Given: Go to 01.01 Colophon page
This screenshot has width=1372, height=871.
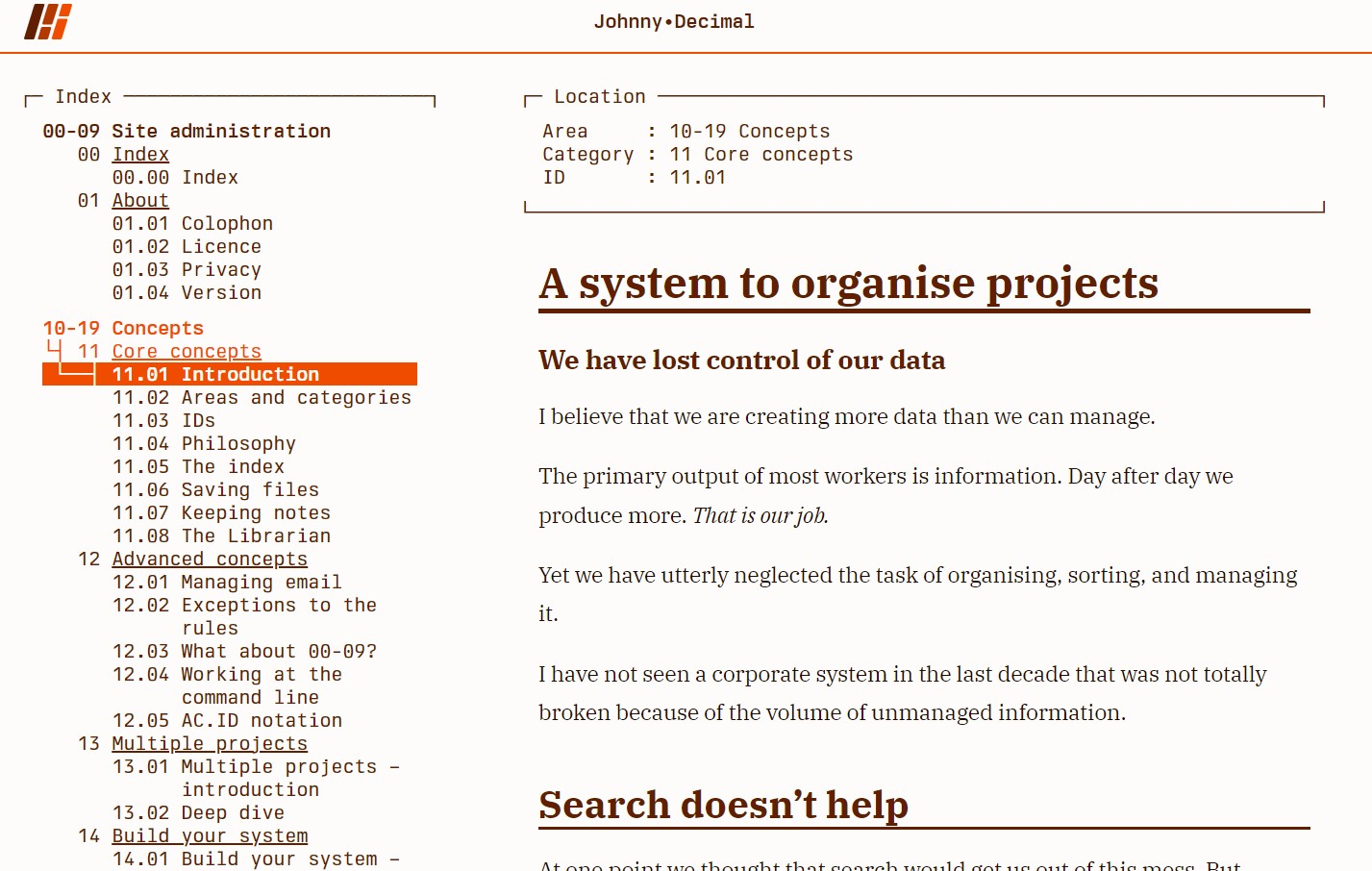Looking at the screenshot, I should tap(192, 224).
